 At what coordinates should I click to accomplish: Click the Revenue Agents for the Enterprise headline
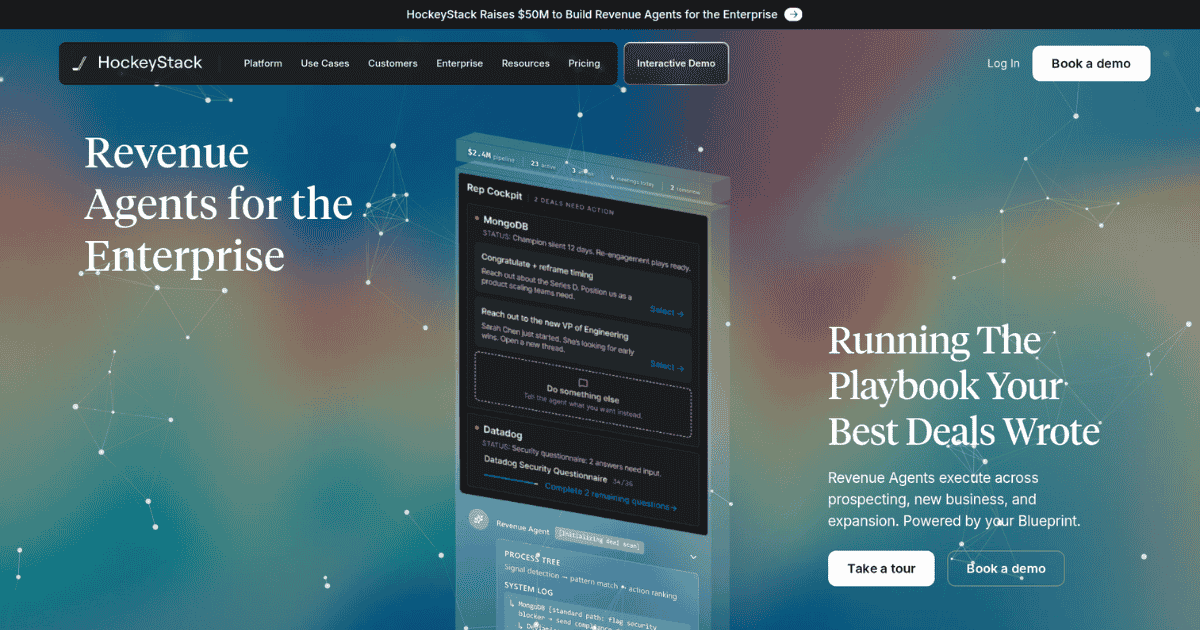[218, 204]
